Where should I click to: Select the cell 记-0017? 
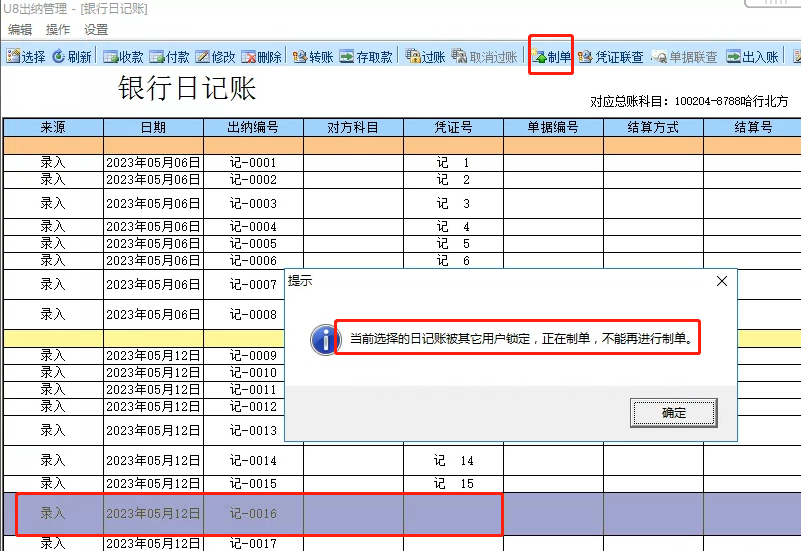pyautogui.click(x=253, y=543)
